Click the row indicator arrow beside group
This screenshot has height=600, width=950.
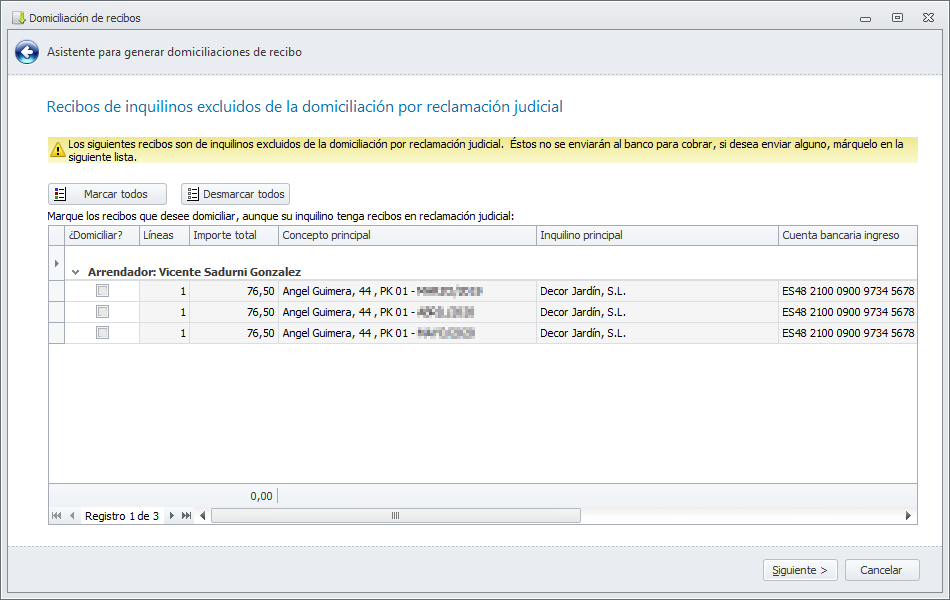pyautogui.click(x=56, y=264)
